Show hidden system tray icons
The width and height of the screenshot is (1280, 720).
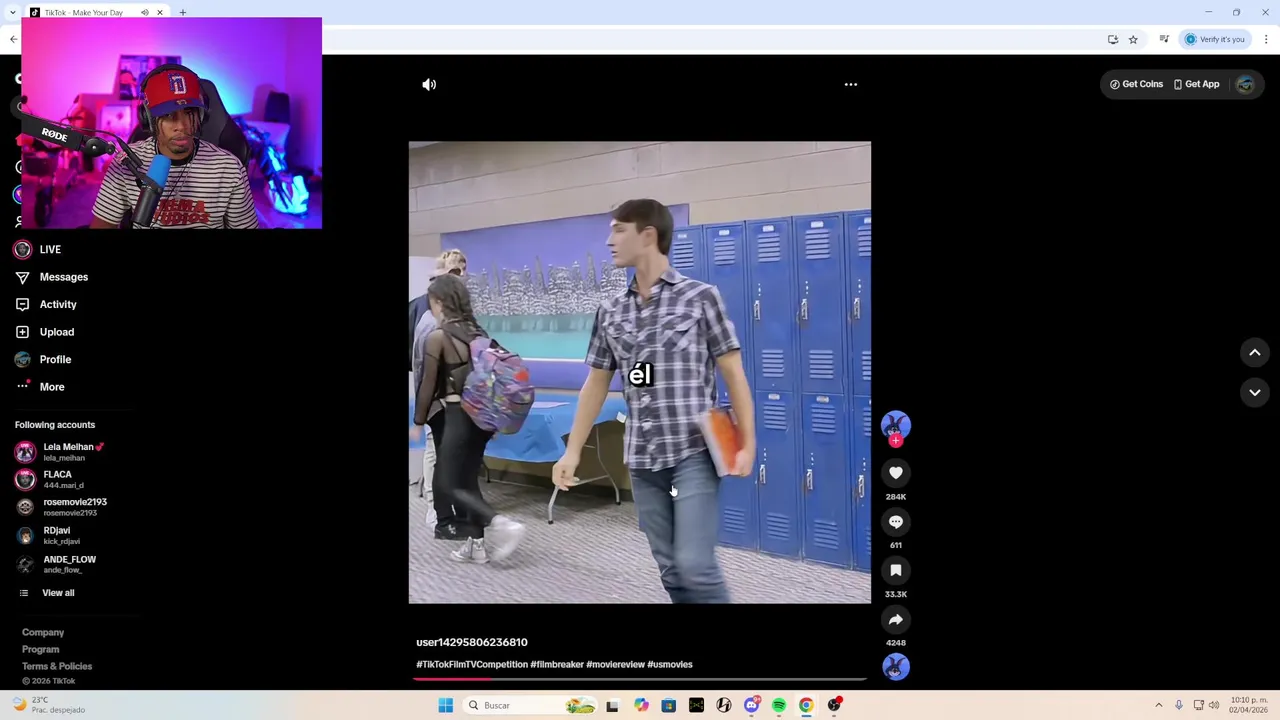point(1159,705)
